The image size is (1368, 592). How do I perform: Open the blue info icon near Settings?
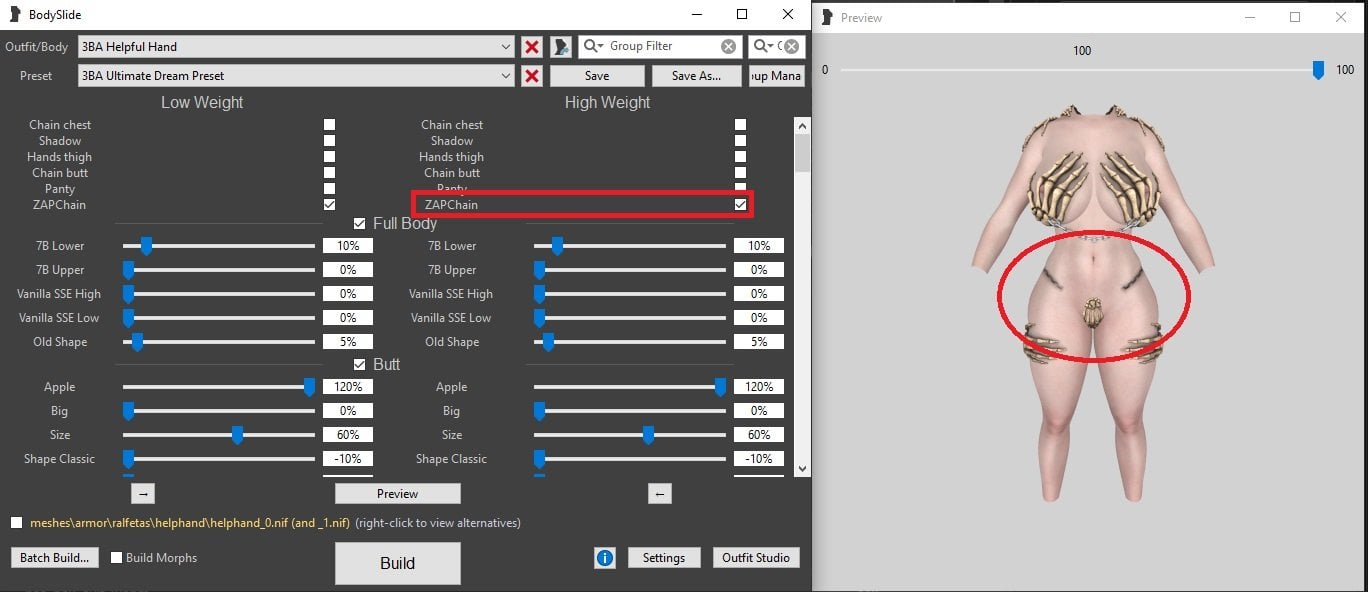(605, 558)
